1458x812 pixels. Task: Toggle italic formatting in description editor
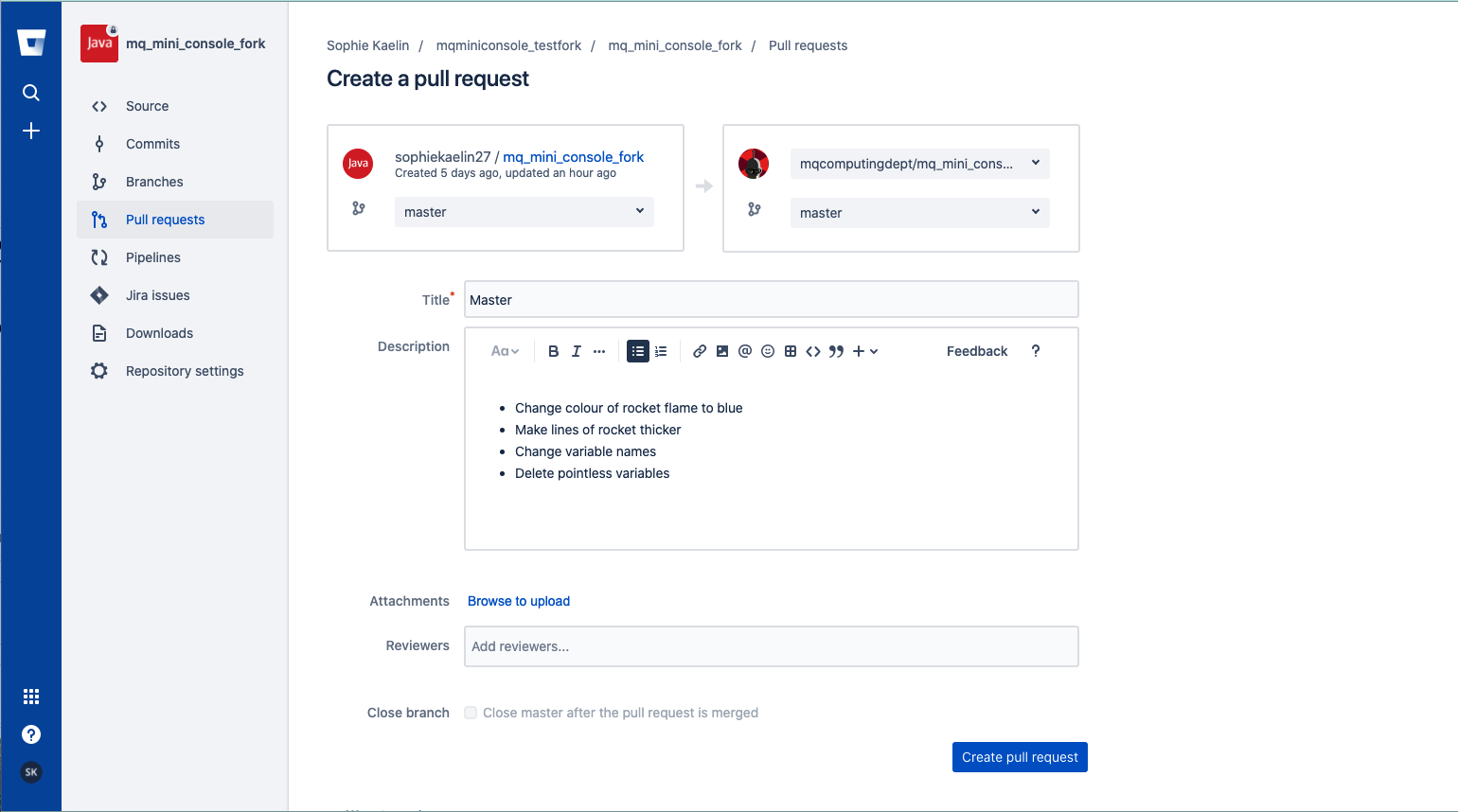[x=577, y=351]
